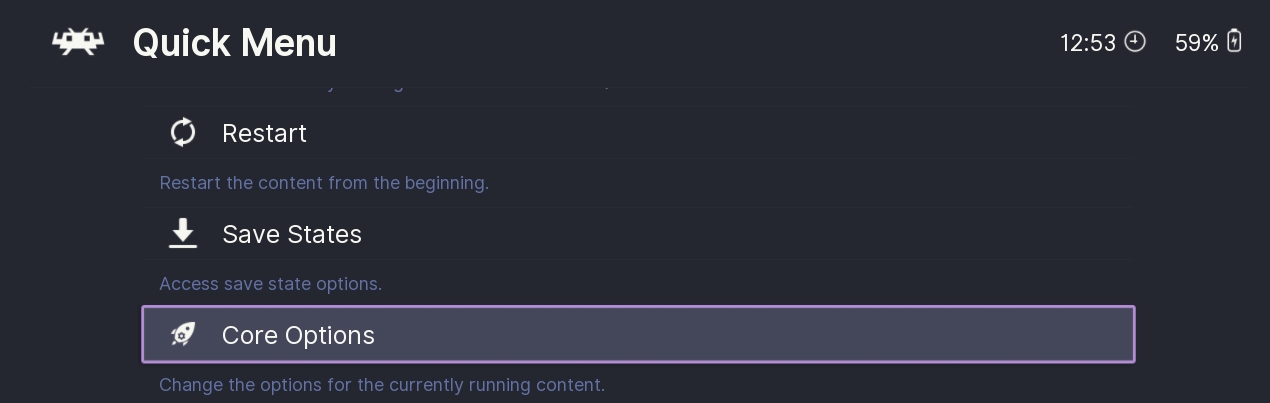This screenshot has height=403, width=1270.
Task: Click "Restart the content from the beginning" text
Action: 324,183
